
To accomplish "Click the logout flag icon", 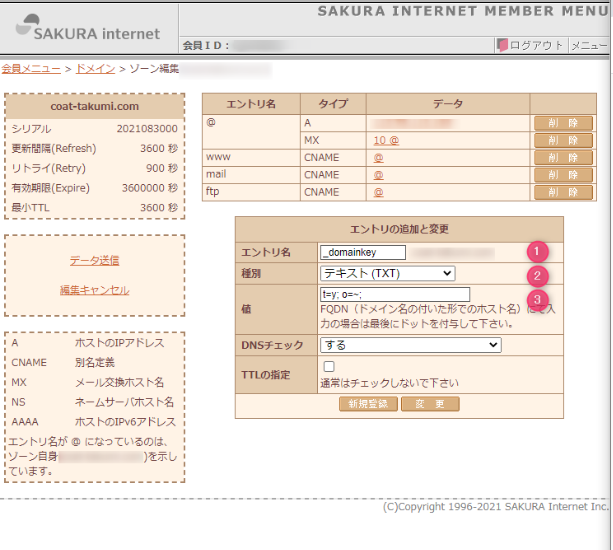I will [x=502, y=46].
